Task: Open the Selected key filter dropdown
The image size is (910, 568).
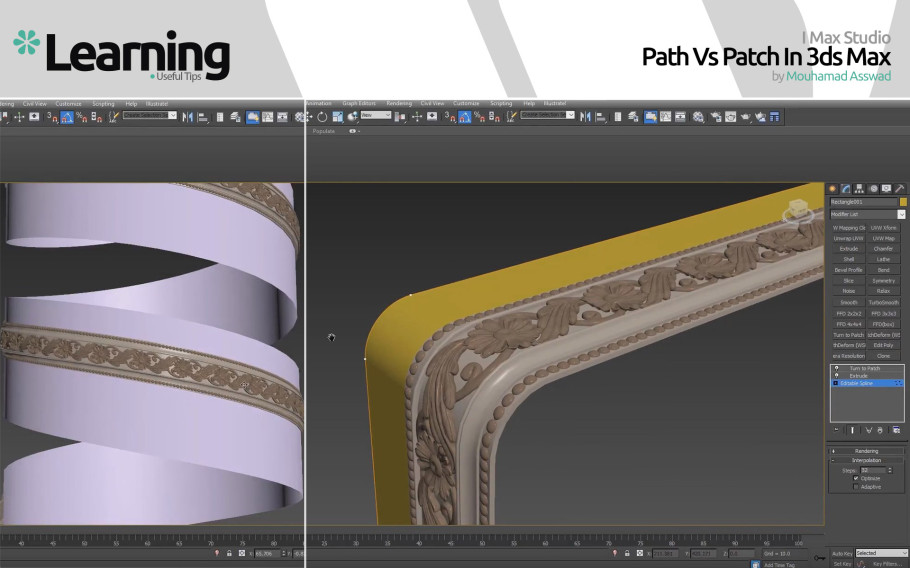Action: pos(881,553)
